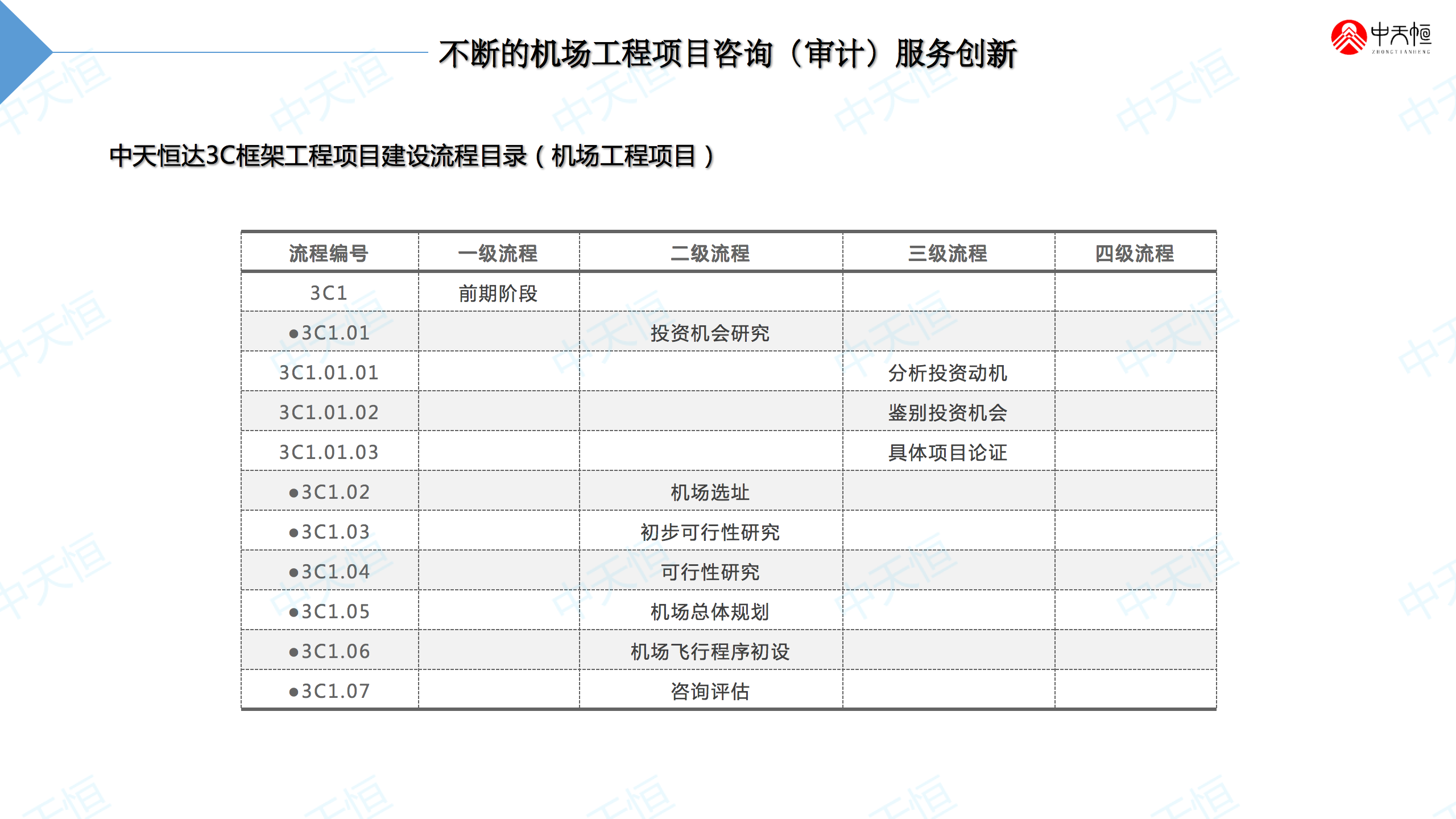
Task: Click the 鉴别投资机会 cell
Action: pyautogui.click(x=948, y=412)
